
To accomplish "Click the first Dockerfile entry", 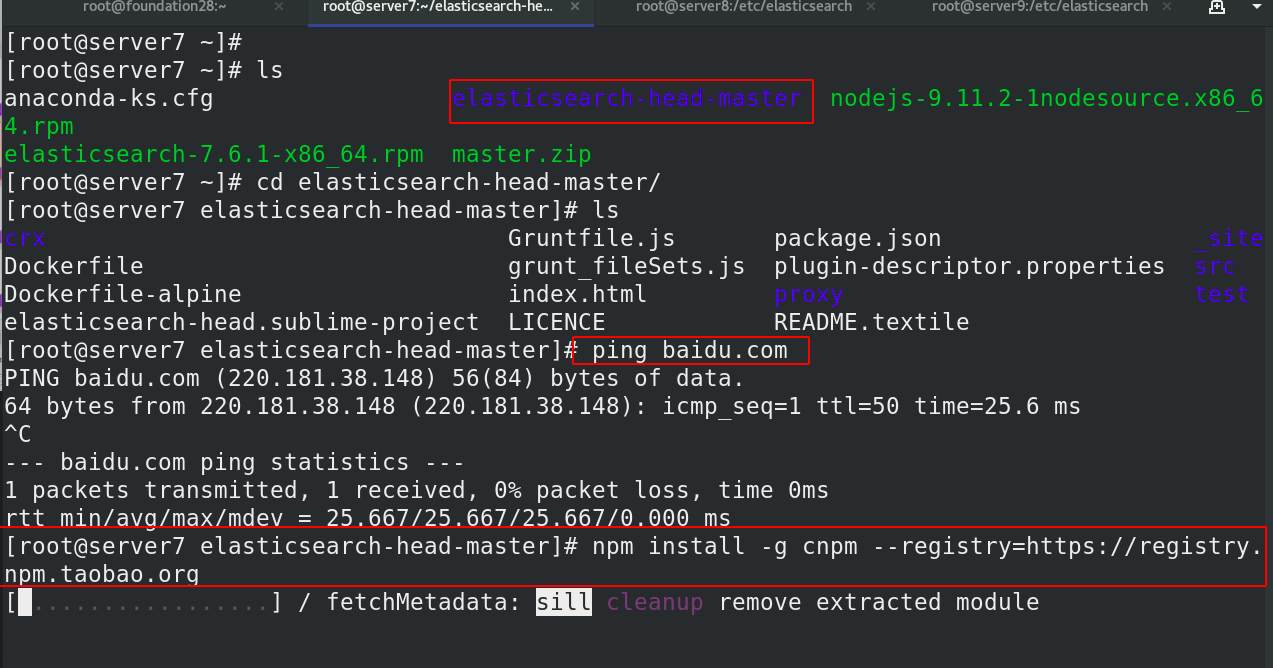I will click(74, 267).
